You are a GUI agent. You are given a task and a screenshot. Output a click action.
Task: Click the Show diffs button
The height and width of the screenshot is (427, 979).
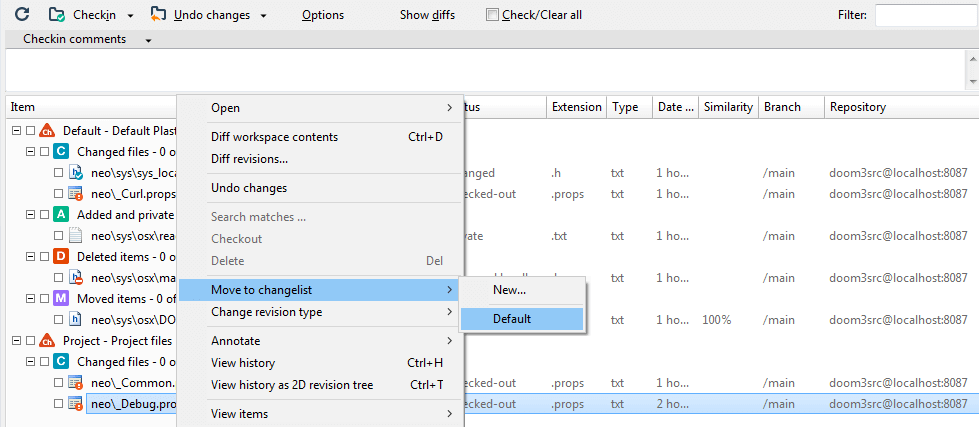(427, 15)
